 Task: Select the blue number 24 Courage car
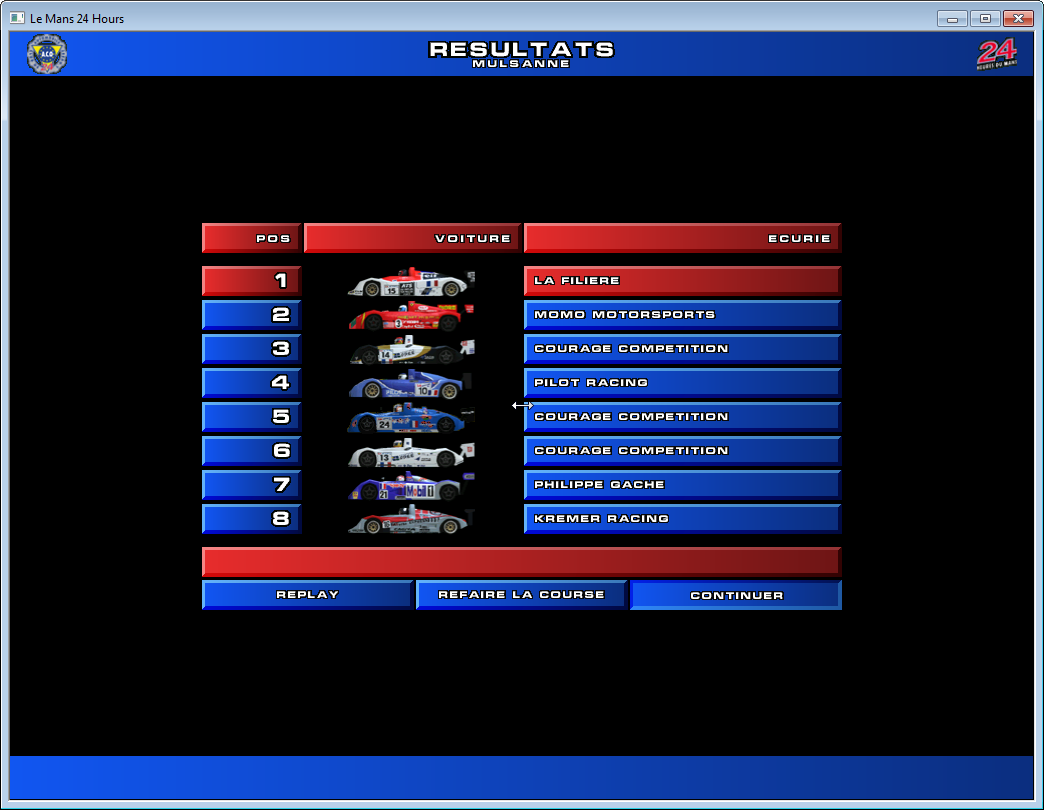(x=411, y=417)
